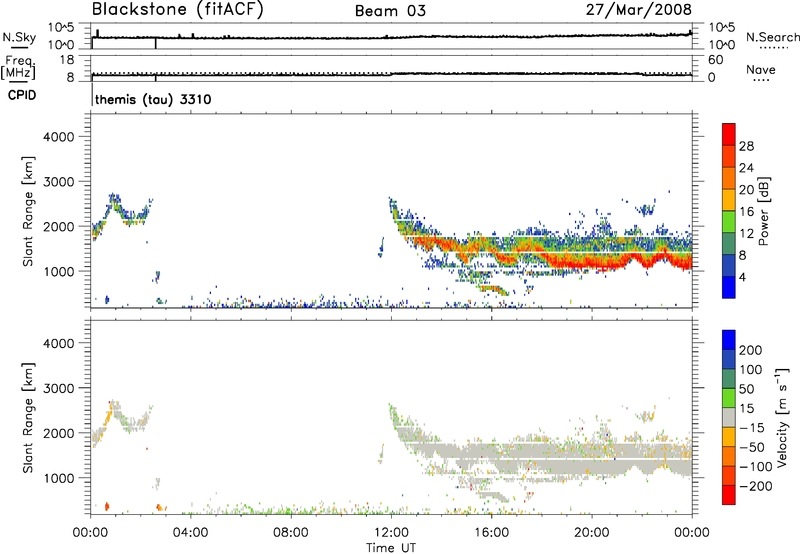
Task: Select the '18' frequency axis tick
Action: tap(67, 60)
